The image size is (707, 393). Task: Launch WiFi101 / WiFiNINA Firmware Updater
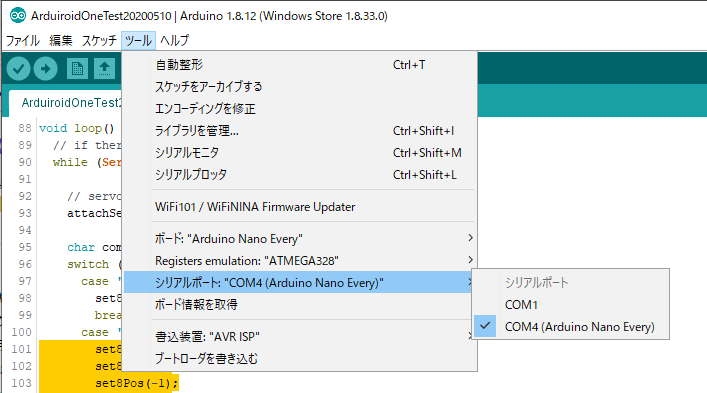point(299,207)
